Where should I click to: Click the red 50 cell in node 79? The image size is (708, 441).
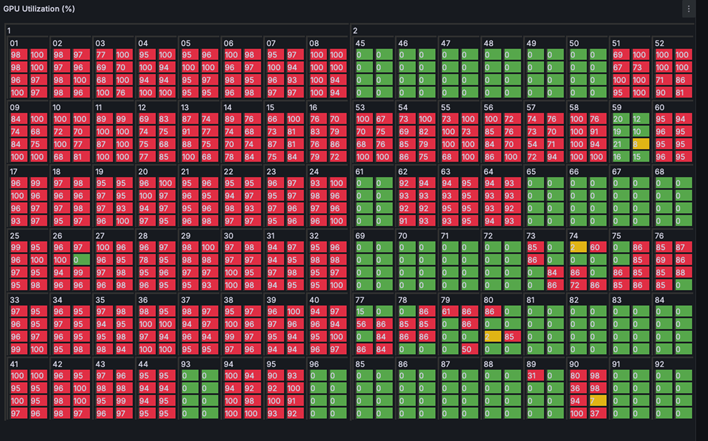468,349
